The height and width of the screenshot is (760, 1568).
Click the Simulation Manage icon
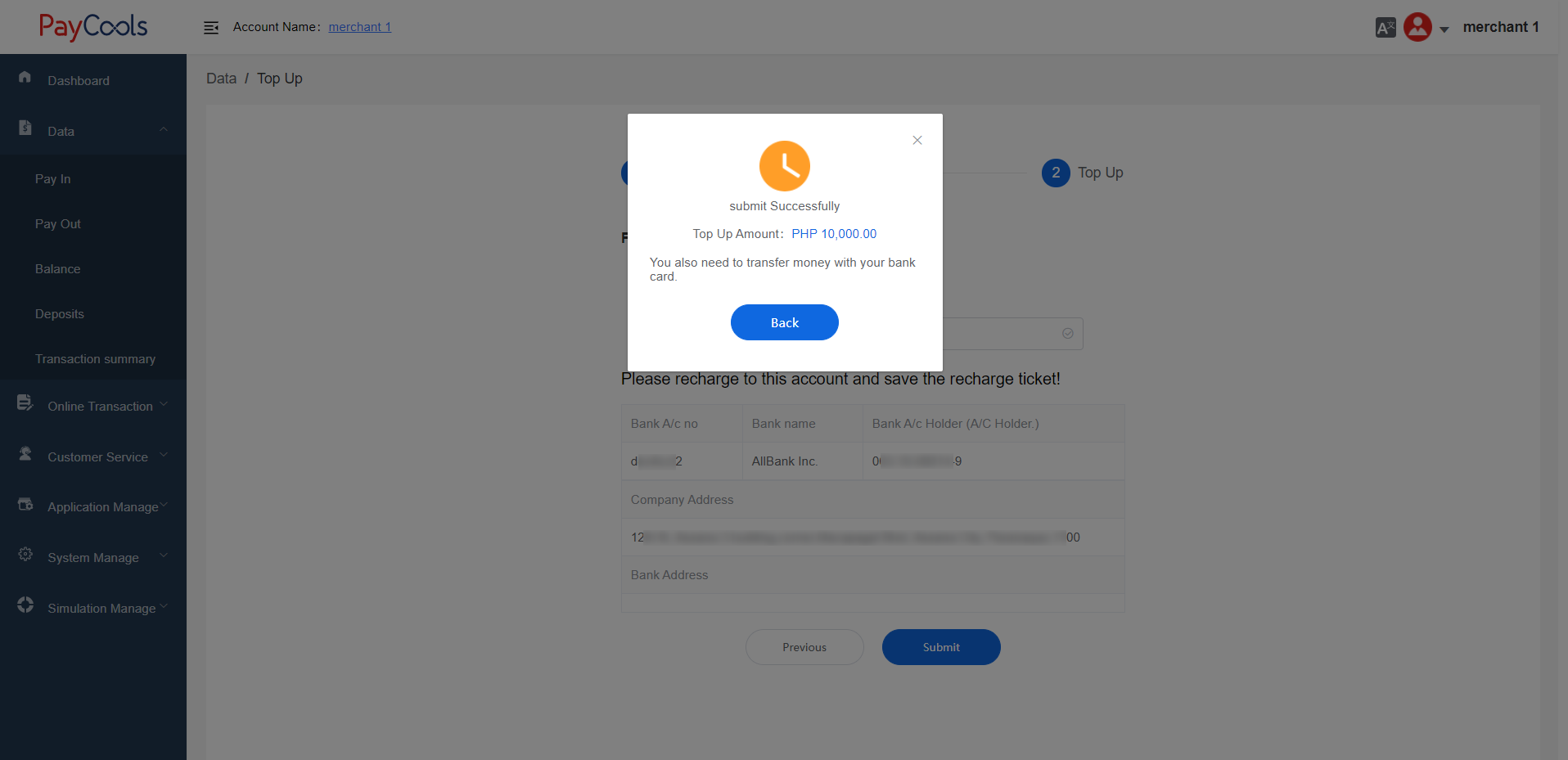[25, 605]
